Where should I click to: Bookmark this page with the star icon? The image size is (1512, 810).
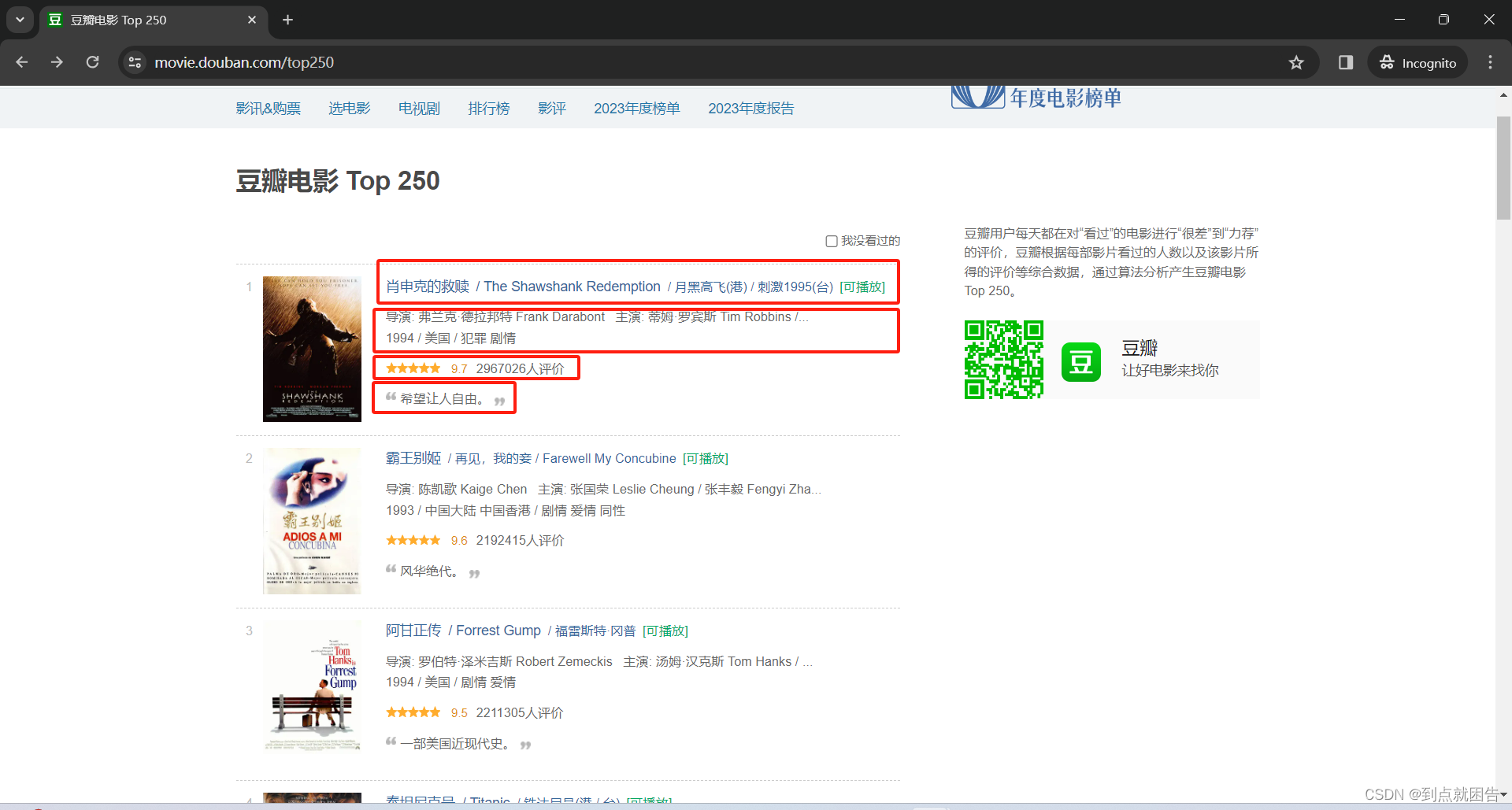1296,62
